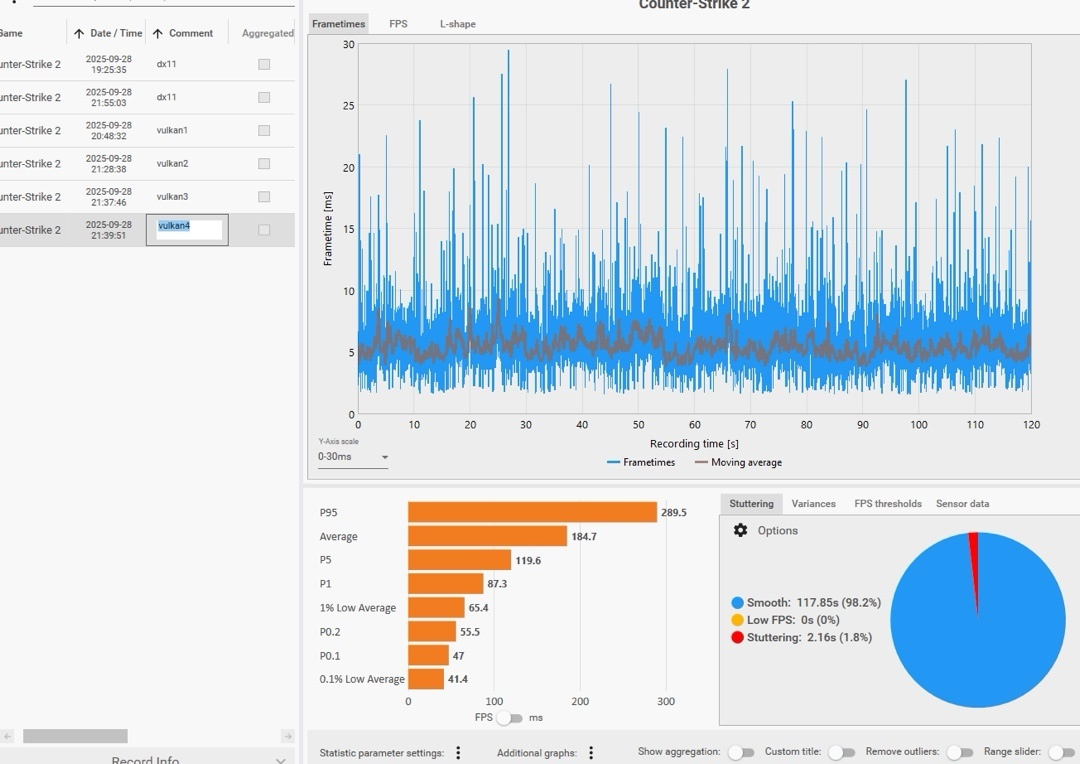Open the Variances tab
The width and height of the screenshot is (1080, 764).
[813, 504]
